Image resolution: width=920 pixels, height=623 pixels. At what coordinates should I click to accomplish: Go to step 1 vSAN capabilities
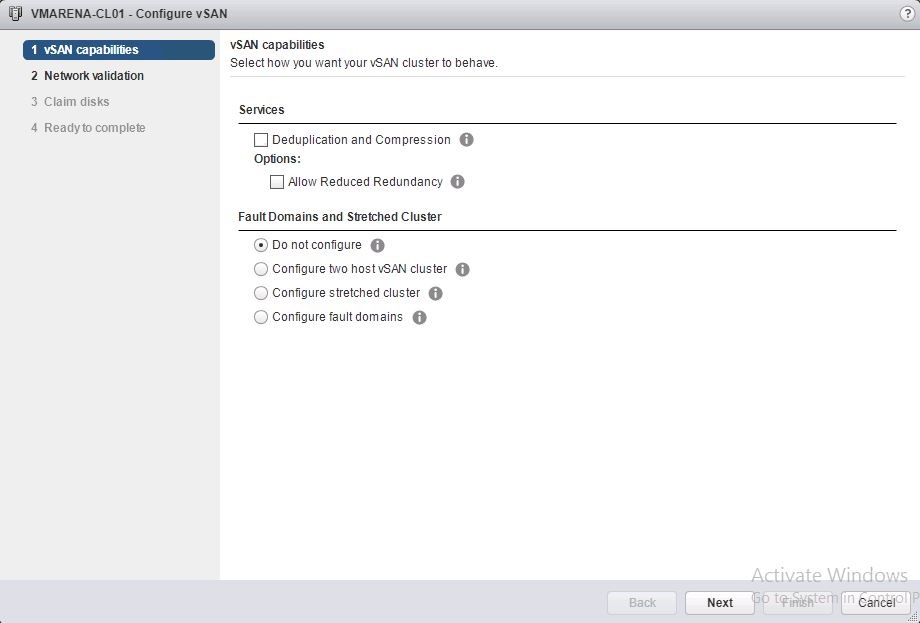tap(119, 50)
